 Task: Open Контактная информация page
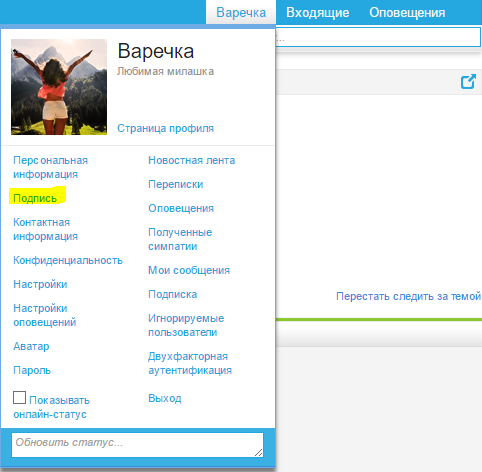[45, 229]
